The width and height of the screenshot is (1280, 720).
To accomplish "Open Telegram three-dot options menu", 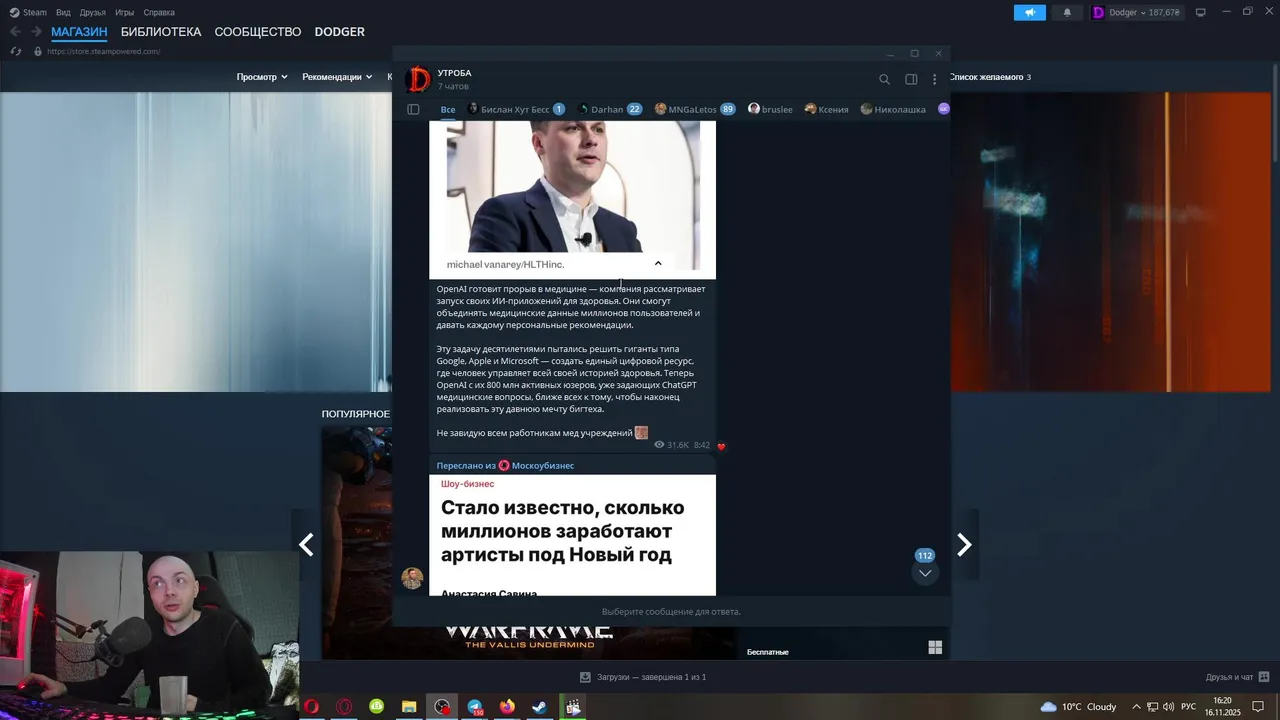I will coord(935,79).
